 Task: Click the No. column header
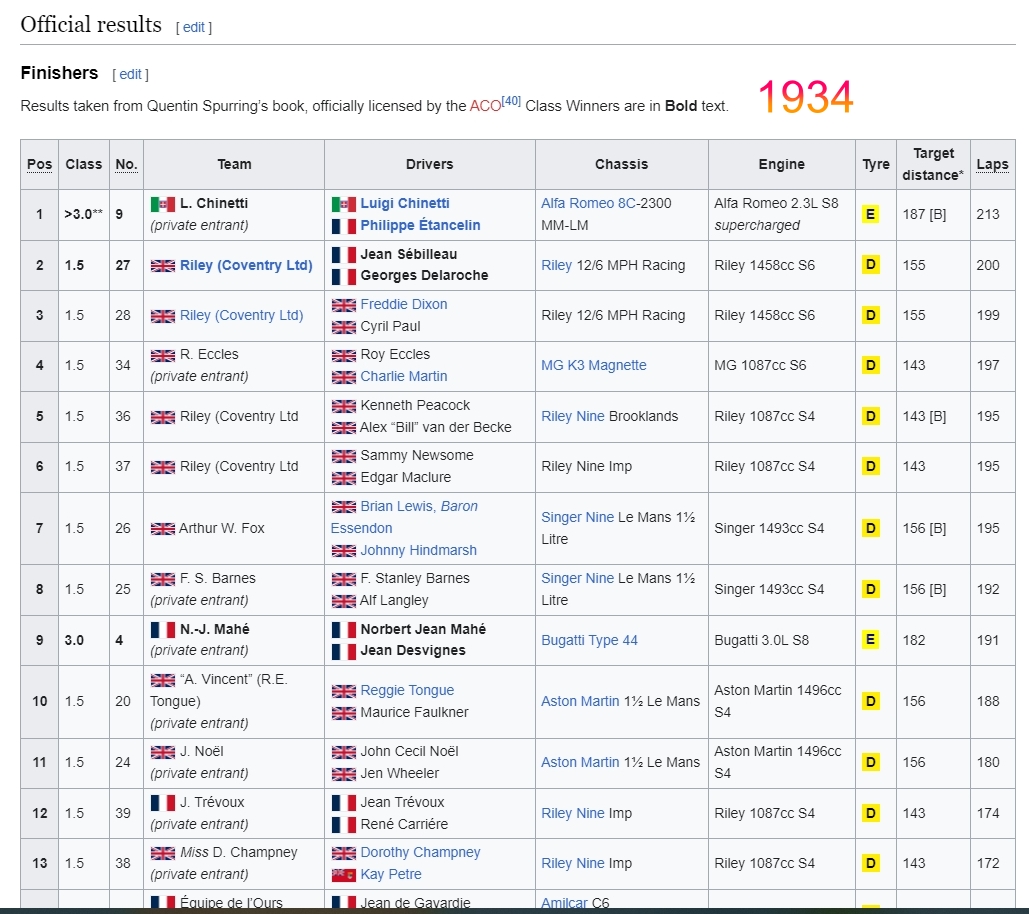(126, 164)
